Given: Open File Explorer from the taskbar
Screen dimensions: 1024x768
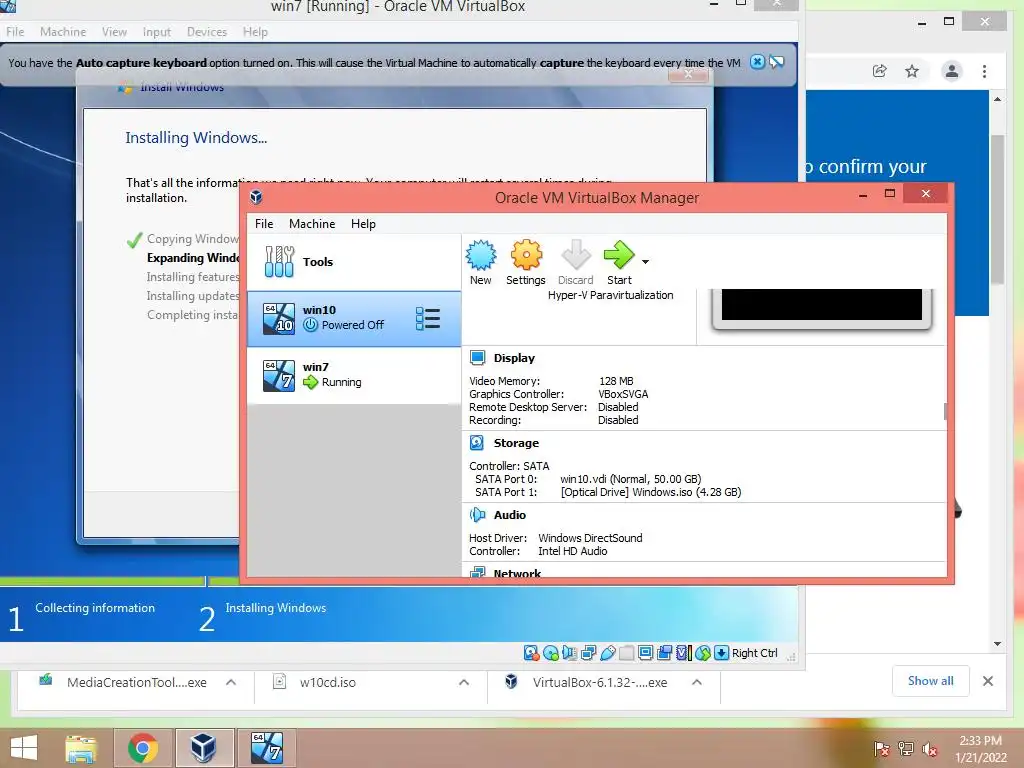Looking at the screenshot, I should click(81, 747).
